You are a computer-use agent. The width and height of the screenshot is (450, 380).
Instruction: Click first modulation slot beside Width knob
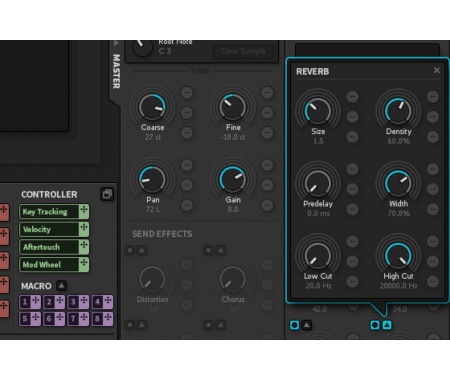coord(433,169)
